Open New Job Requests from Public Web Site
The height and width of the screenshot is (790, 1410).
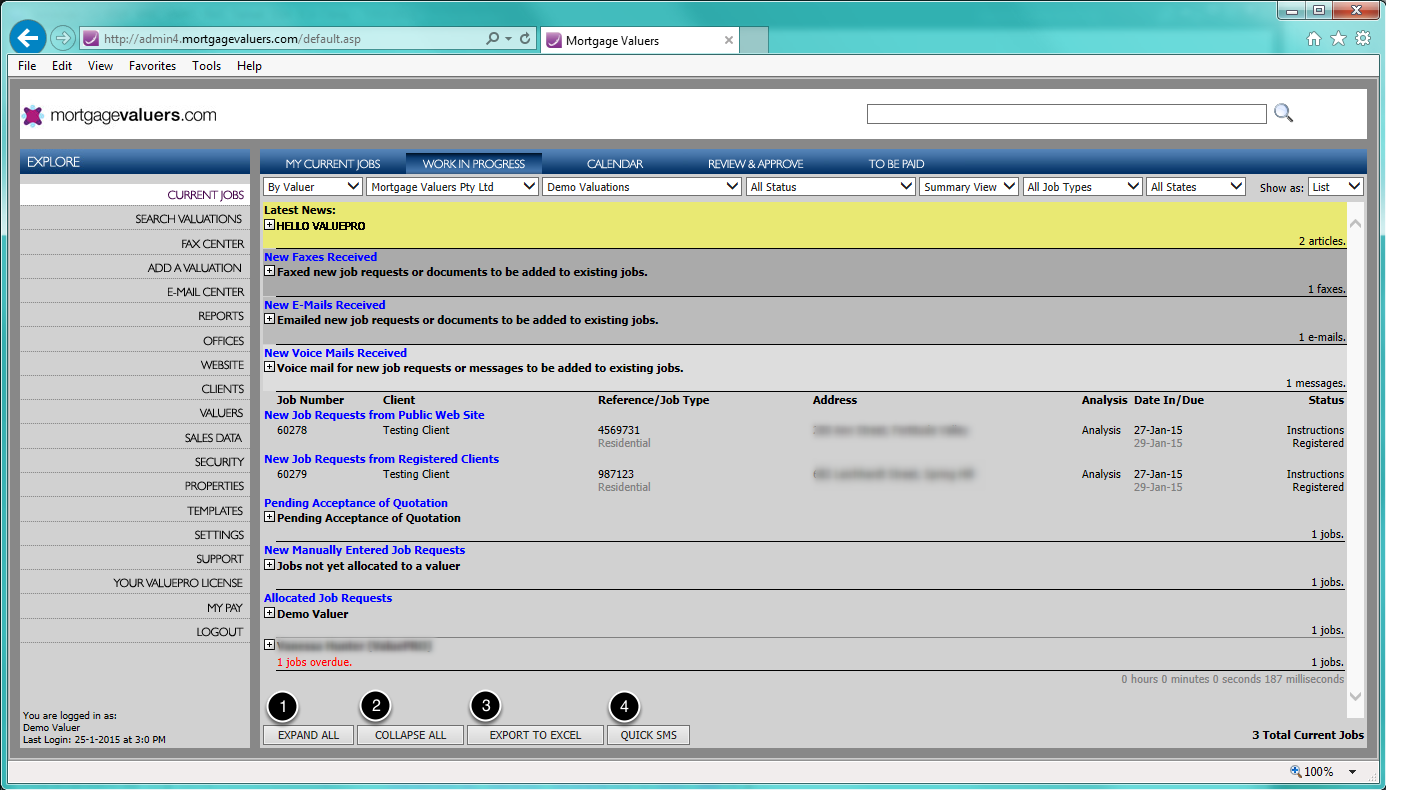click(x=374, y=415)
